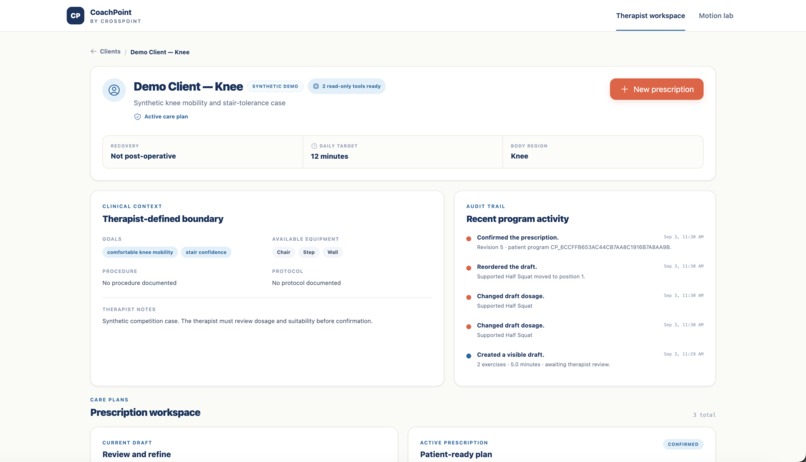This screenshot has height=462, width=806.
Task: Click the CoachPoint brand name
Action: [x=111, y=12]
